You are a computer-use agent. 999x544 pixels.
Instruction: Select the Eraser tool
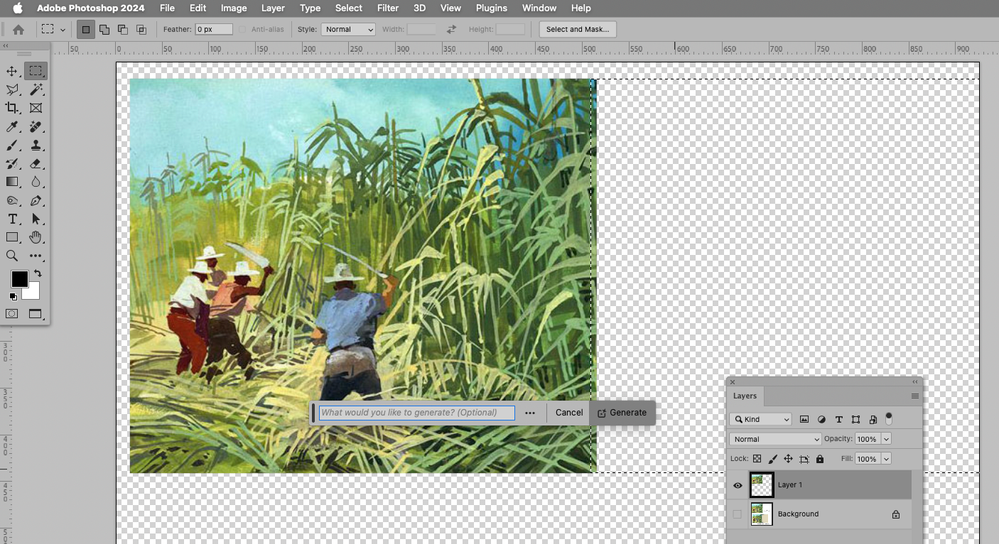click(x=36, y=164)
